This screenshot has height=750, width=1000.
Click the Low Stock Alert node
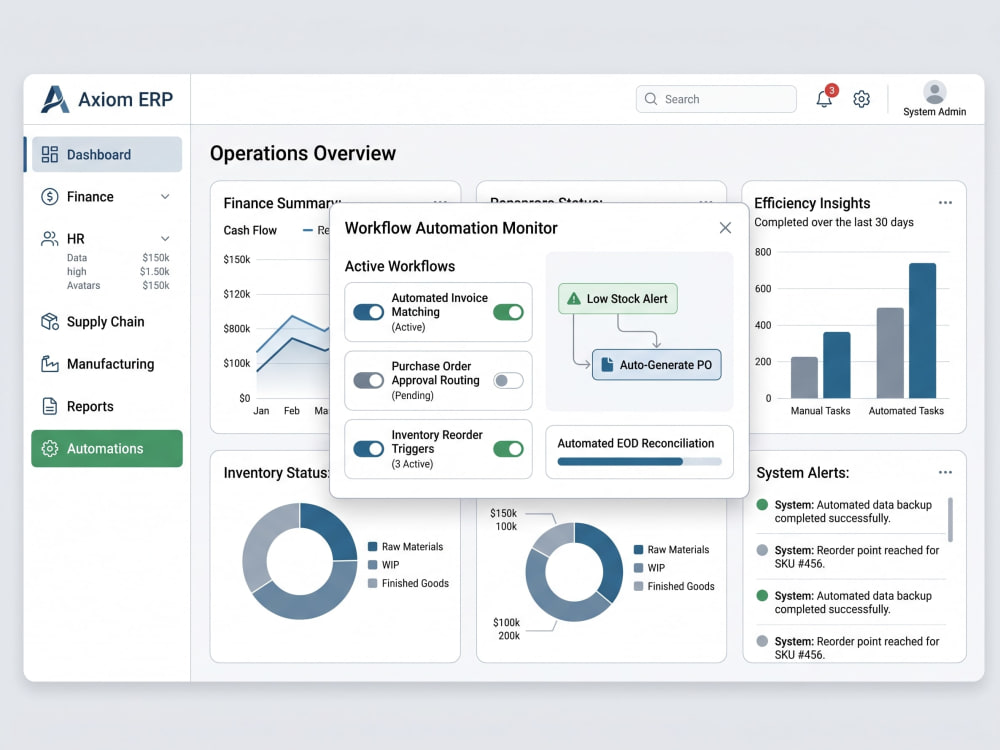617,298
